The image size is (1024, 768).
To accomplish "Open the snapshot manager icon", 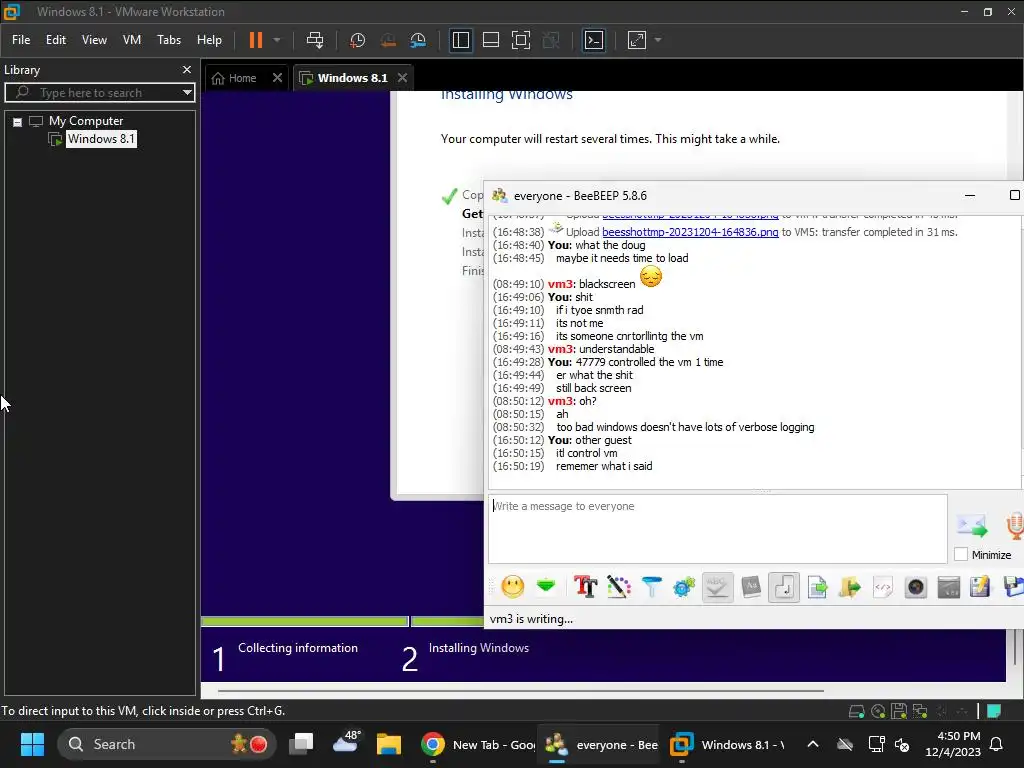I will tap(418, 40).
